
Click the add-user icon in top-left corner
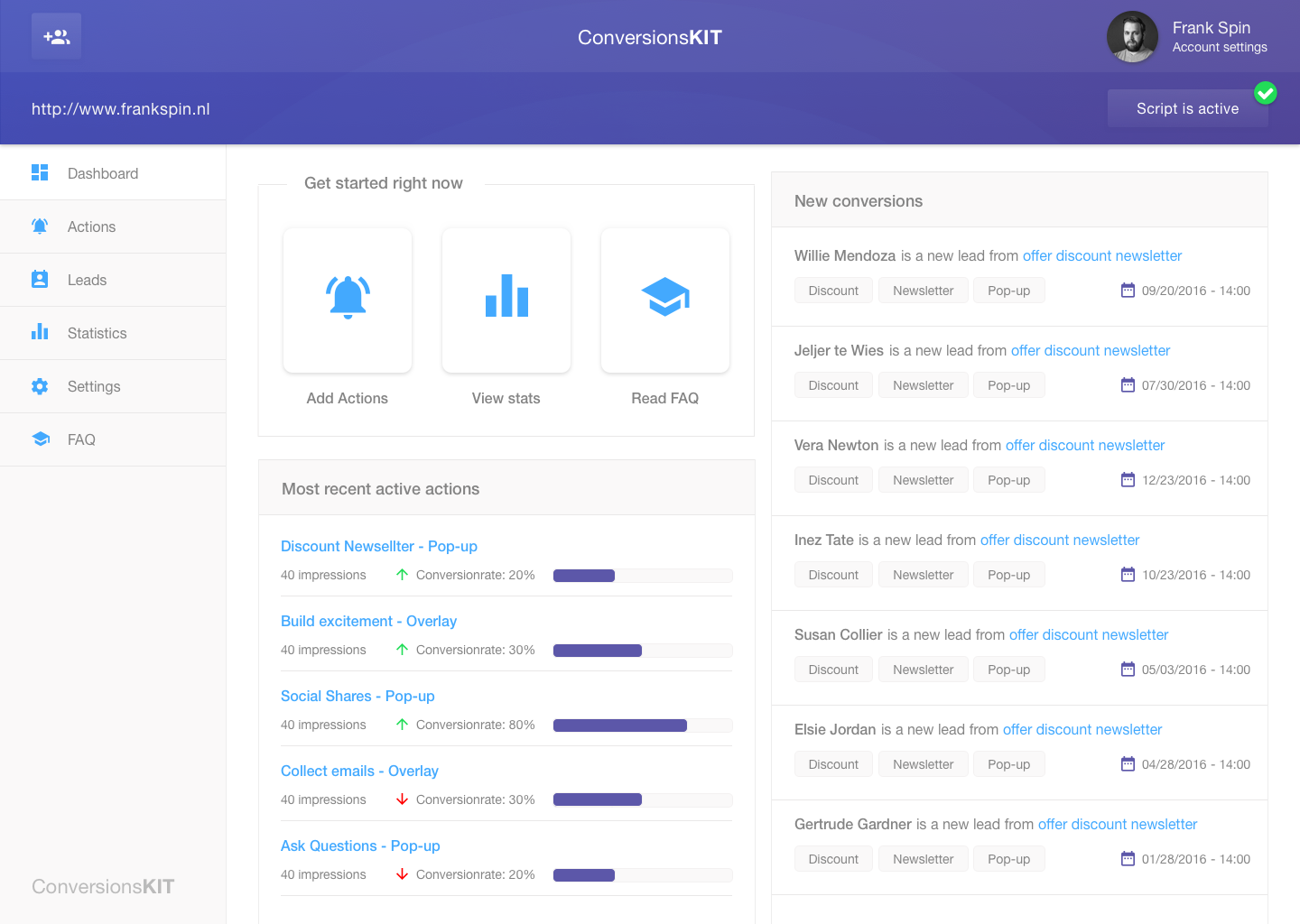56,36
